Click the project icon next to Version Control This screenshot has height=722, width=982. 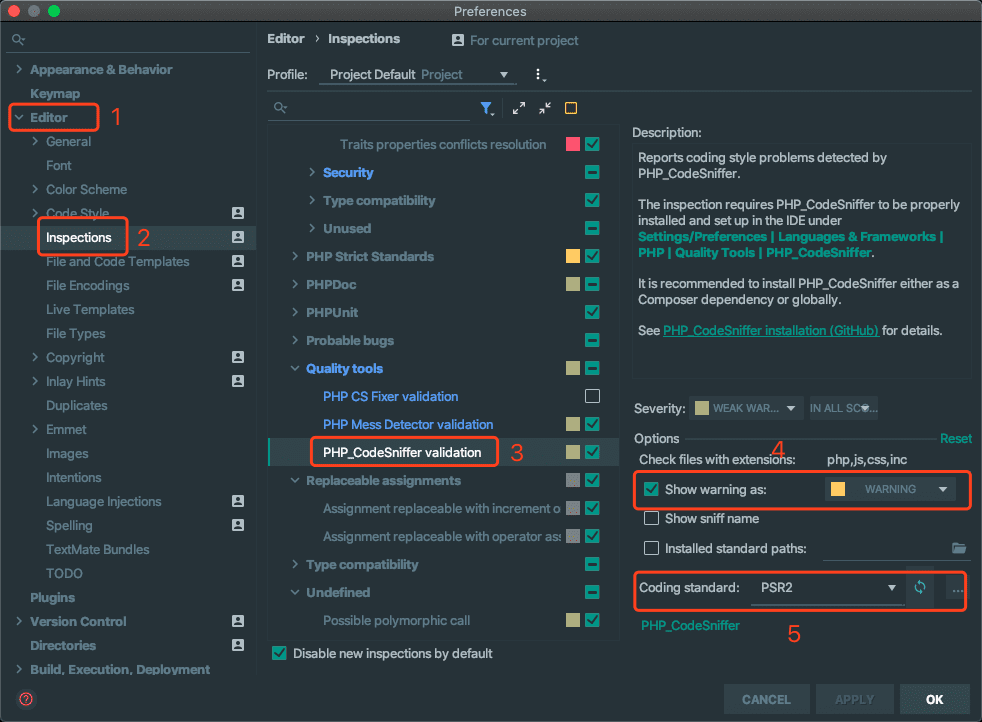point(238,621)
